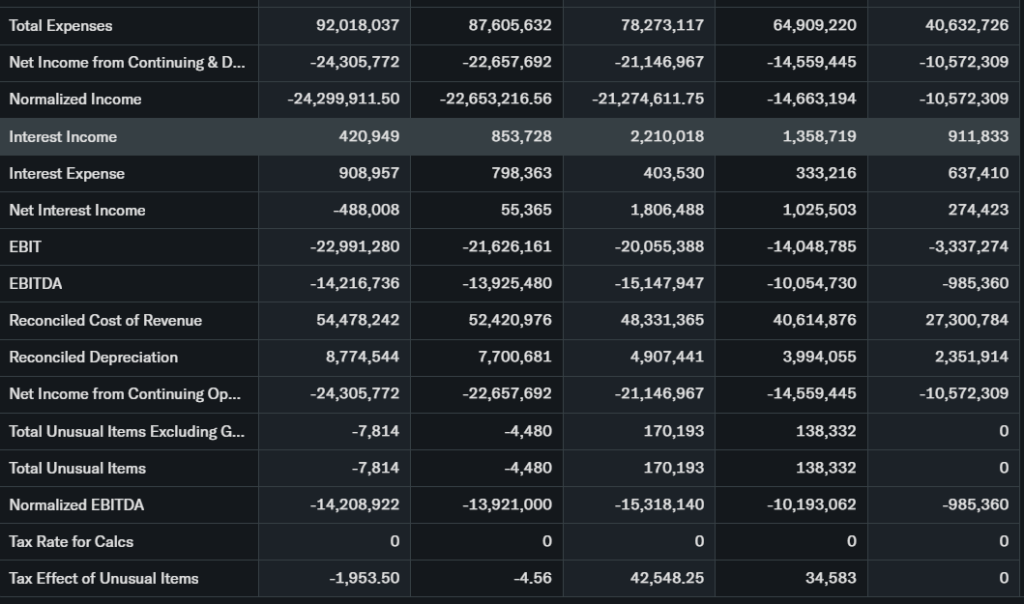The image size is (1024, 604).
Task: Select the Normalized EBITDA value -15,318,140
Action: [659, 505]
